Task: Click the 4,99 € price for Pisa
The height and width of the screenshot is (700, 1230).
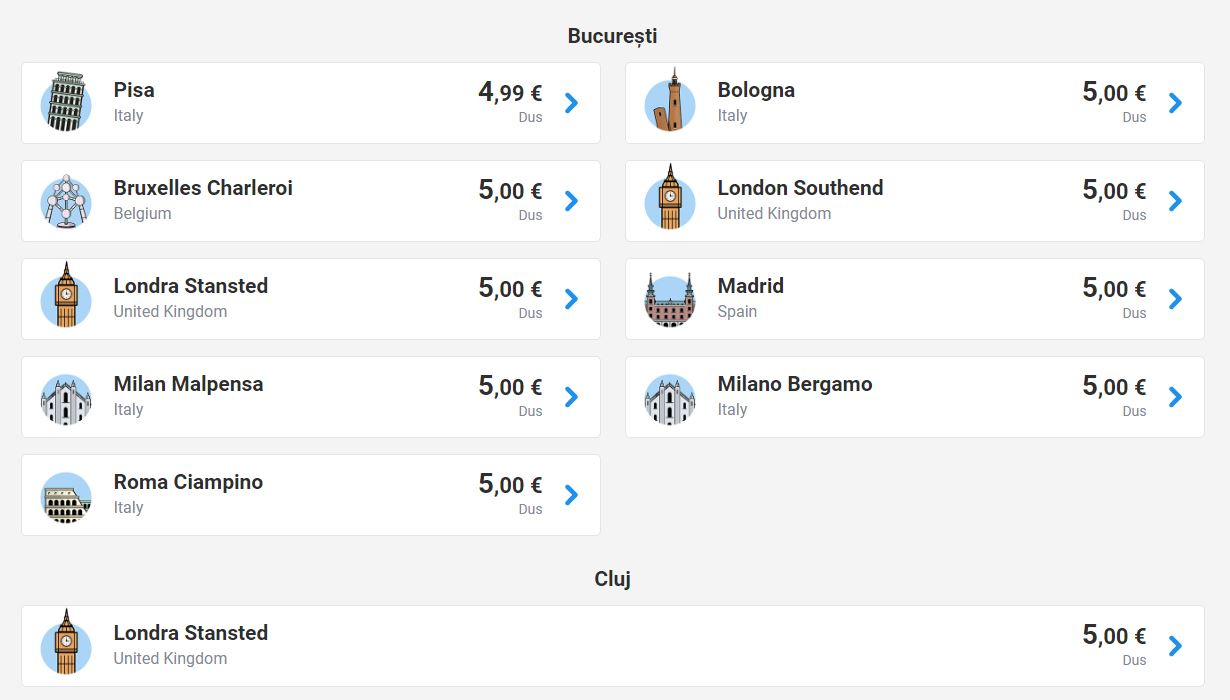Action: (510, 93)
